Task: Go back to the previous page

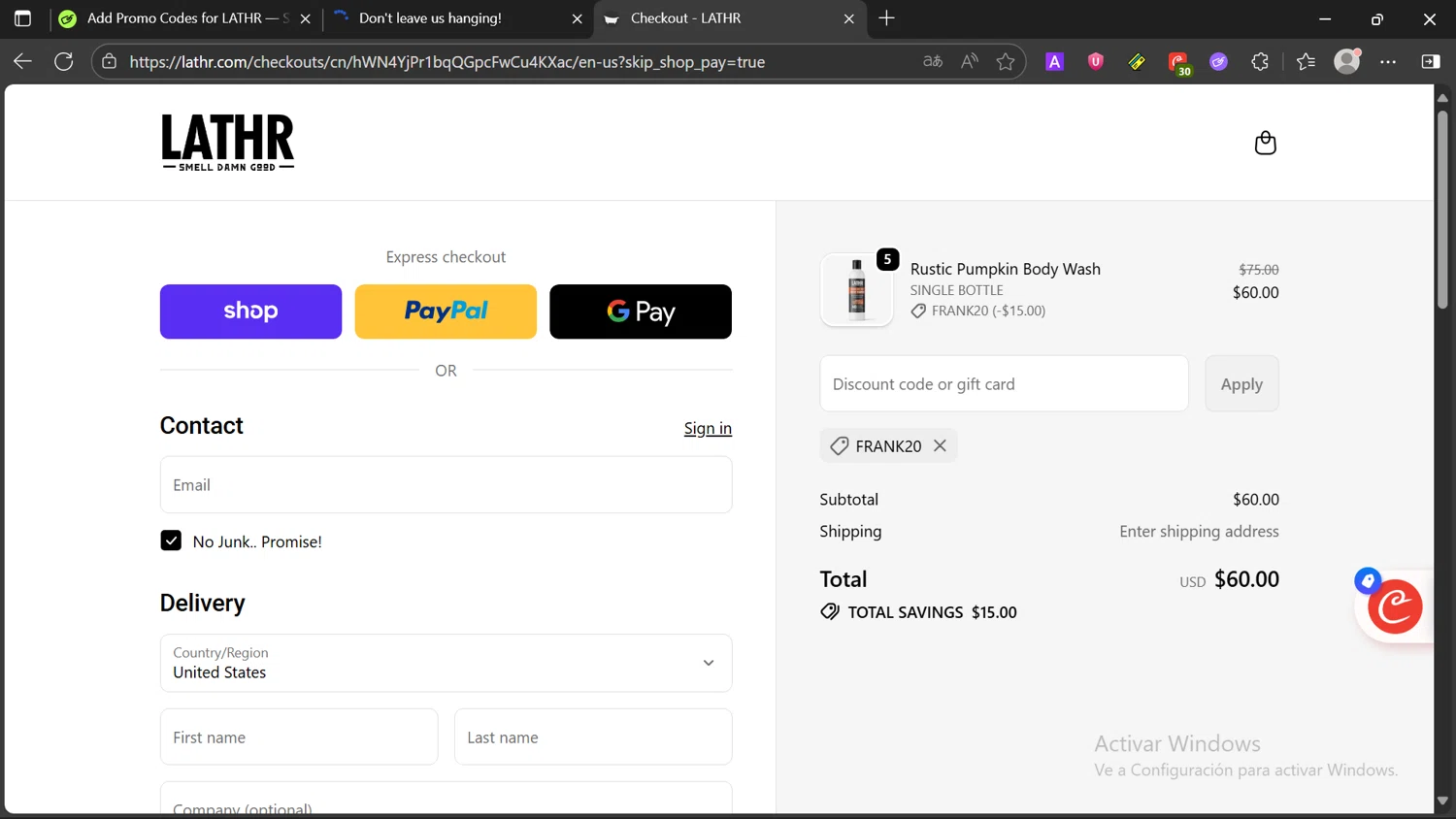Action: coord(22,61)
